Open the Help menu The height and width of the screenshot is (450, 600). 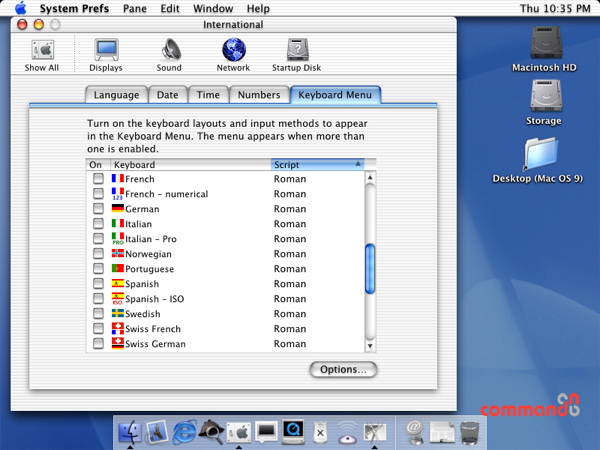pos(258,8)
